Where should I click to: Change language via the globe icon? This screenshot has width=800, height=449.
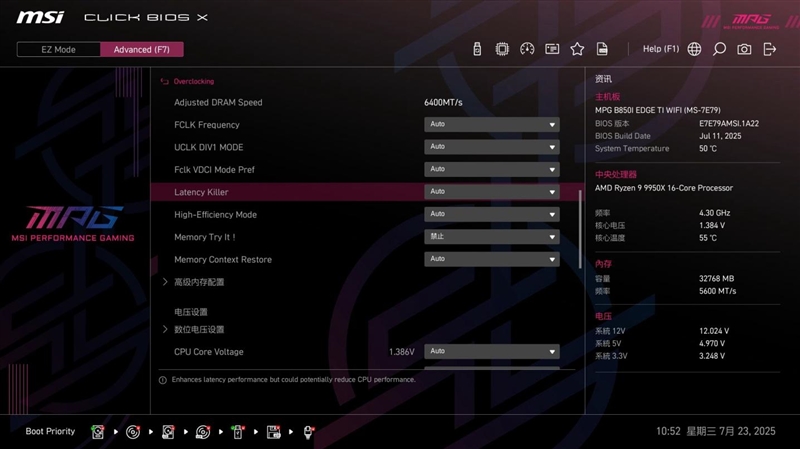pos(694,49)
